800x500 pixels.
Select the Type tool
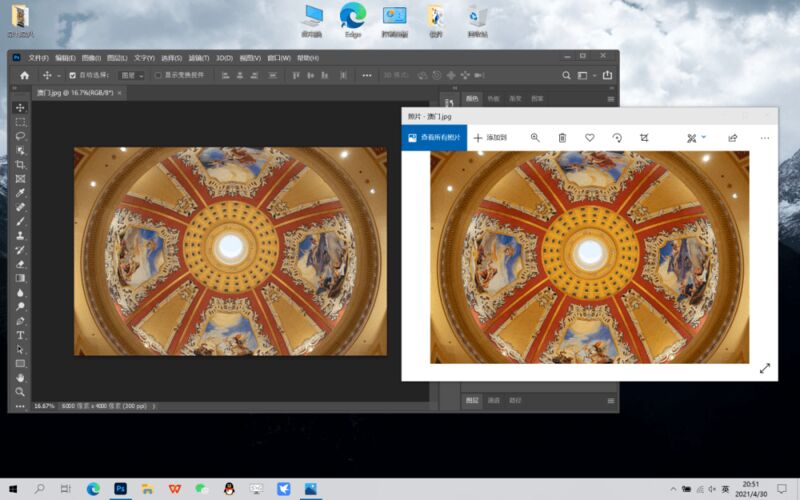tap(20, 335)
